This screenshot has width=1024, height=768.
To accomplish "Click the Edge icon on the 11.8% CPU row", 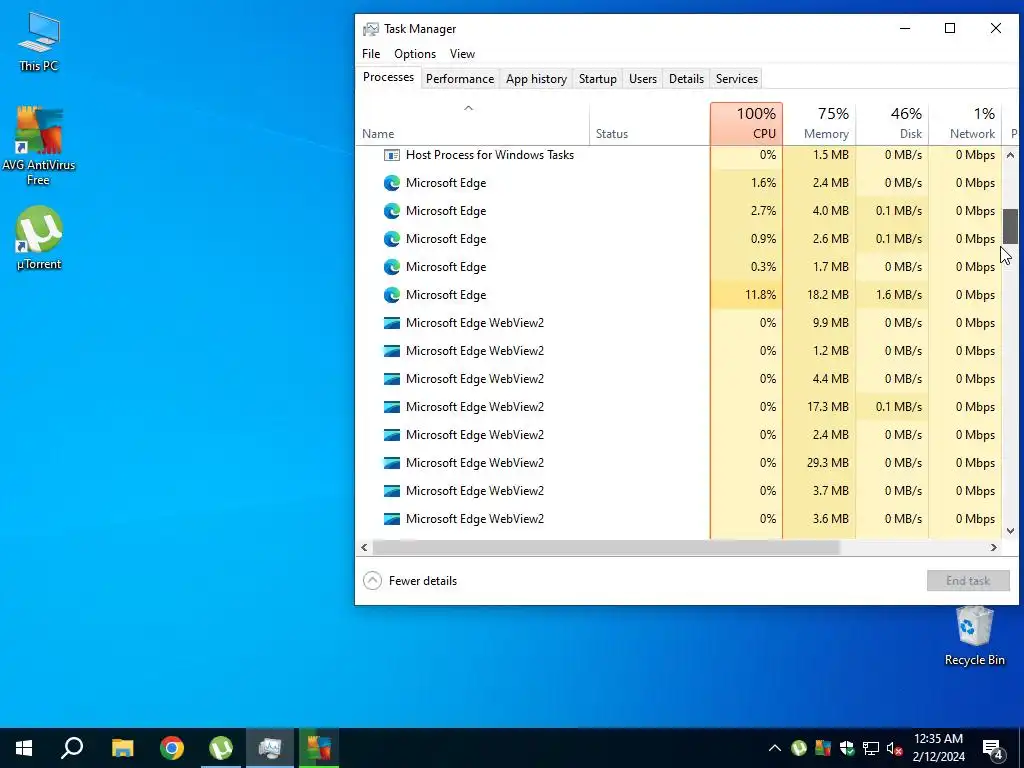I will click(392, 295).
